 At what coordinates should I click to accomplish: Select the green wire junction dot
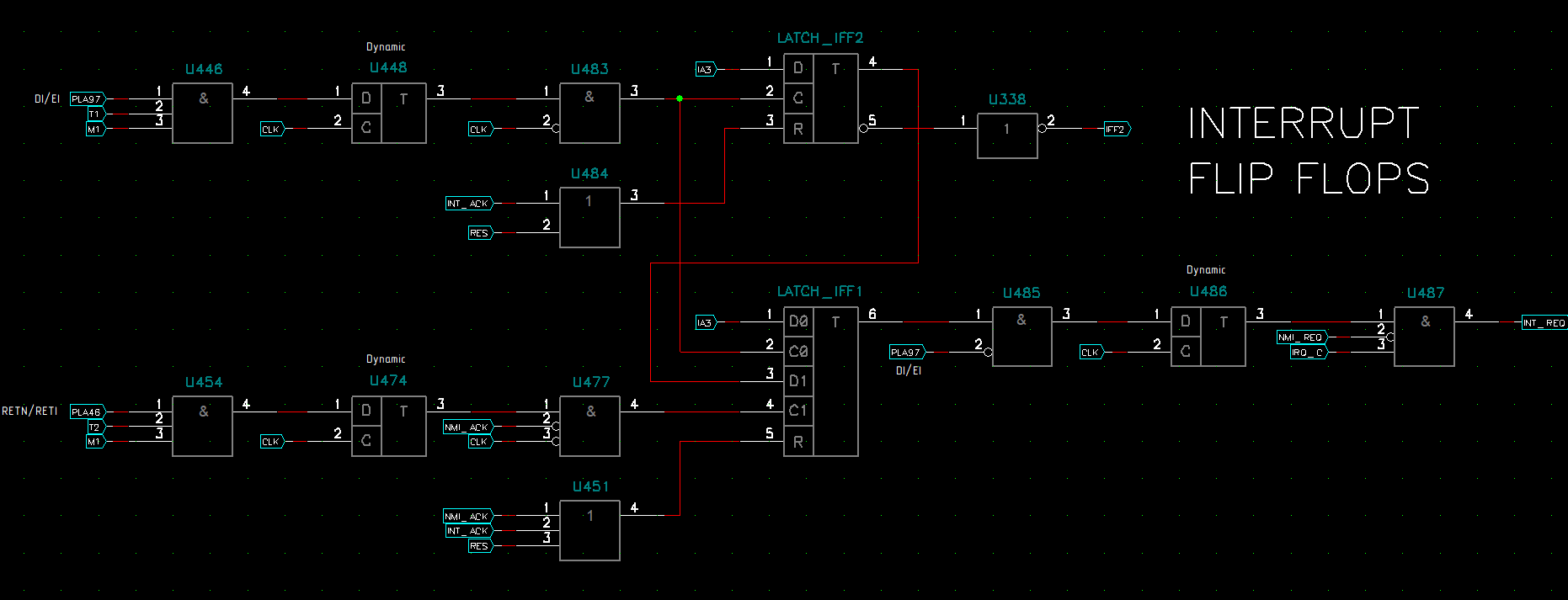[x=680, y=98]
